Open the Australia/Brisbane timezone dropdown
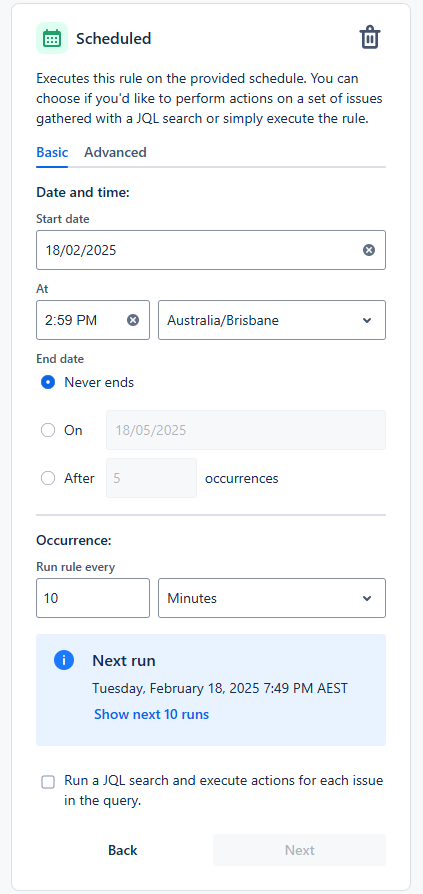This screenshot has width=423, height=894. (x=272, y=320)
